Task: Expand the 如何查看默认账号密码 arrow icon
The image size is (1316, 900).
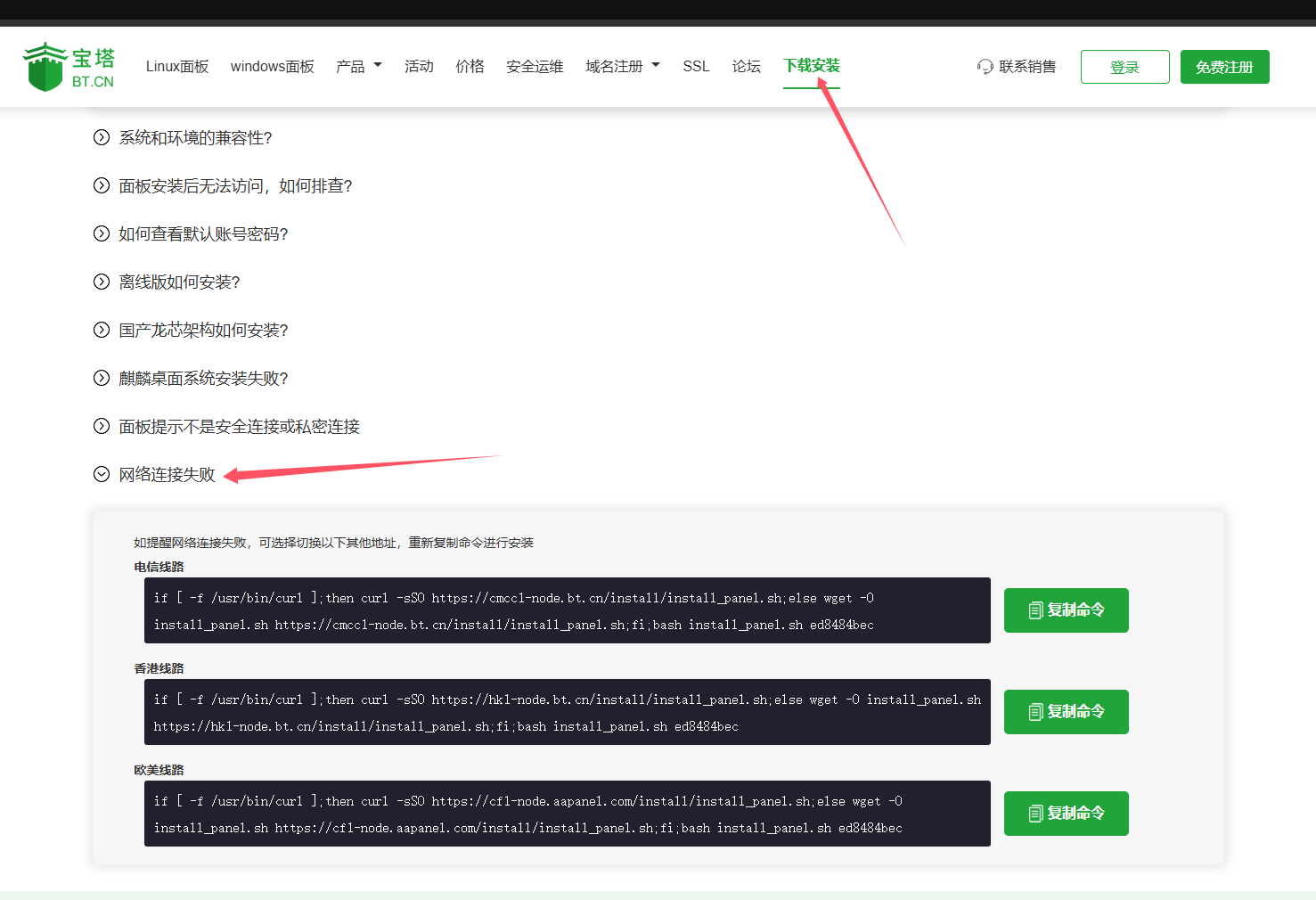Action: click(102, 233)
